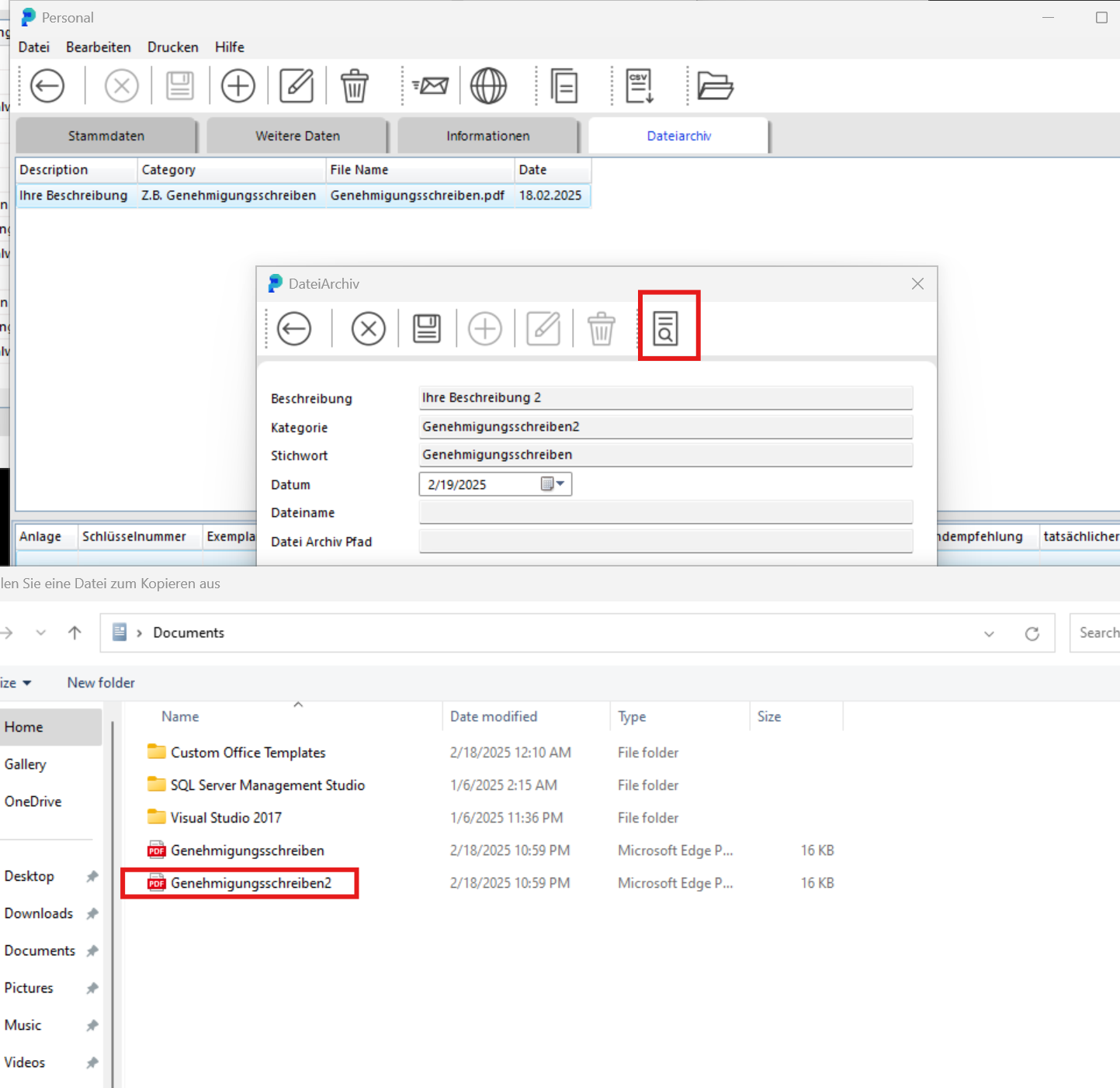
Task: Click the save disk icon in DateiArchiv dialog
Action: 427,329
